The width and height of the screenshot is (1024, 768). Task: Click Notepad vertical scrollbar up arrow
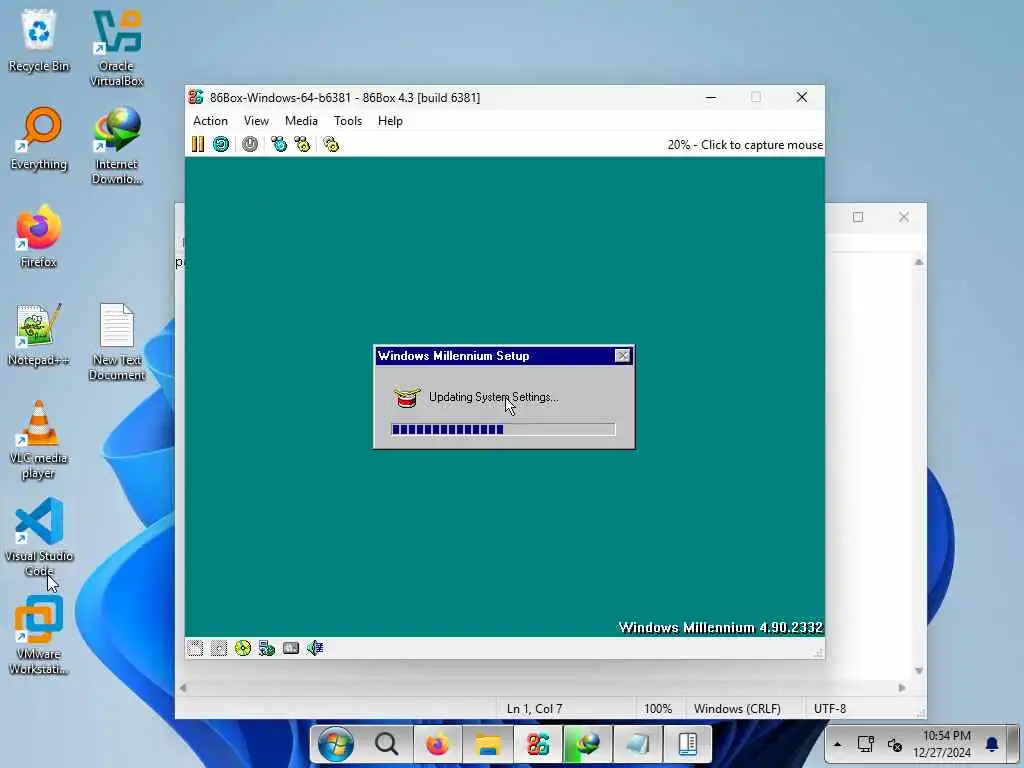click(x=919, y=263)
